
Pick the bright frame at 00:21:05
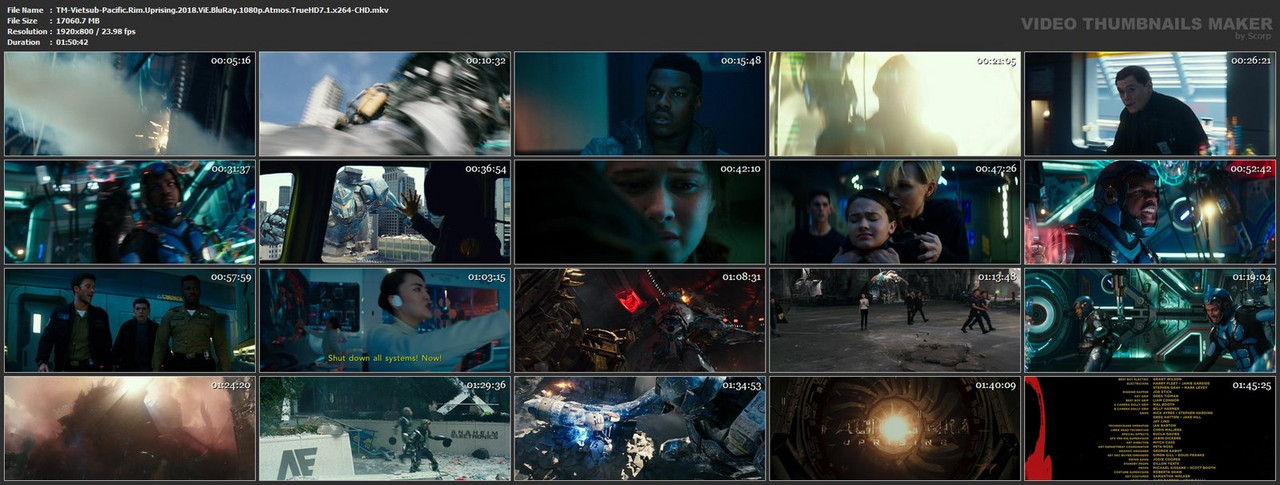pos(895,104)
